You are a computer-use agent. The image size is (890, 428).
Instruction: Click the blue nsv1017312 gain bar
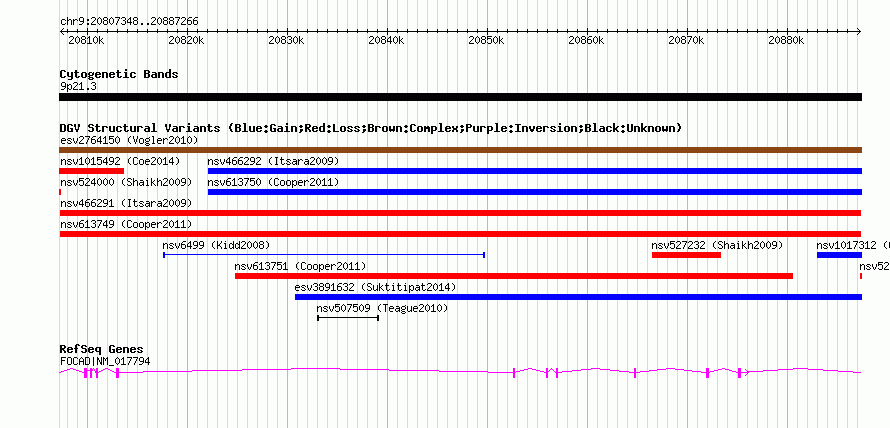click(839, 255)
